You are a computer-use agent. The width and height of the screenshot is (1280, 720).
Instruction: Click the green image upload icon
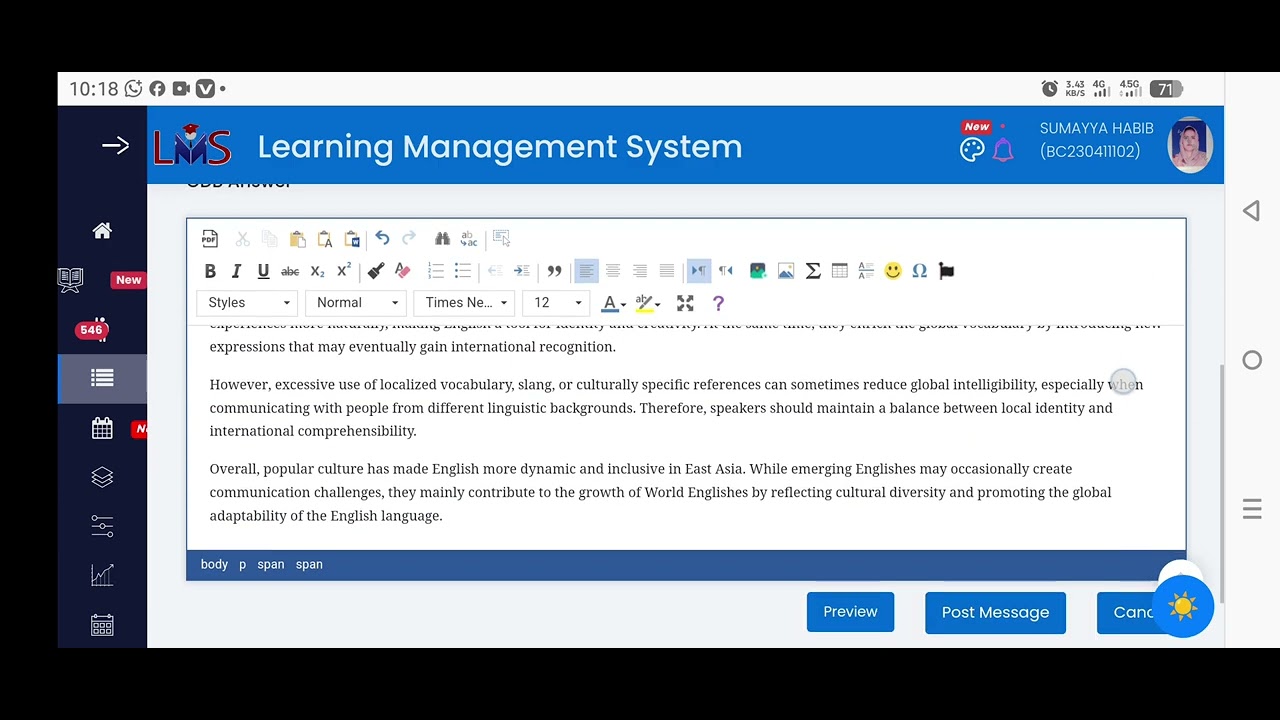pyautogui.click(x=758, y=271)
